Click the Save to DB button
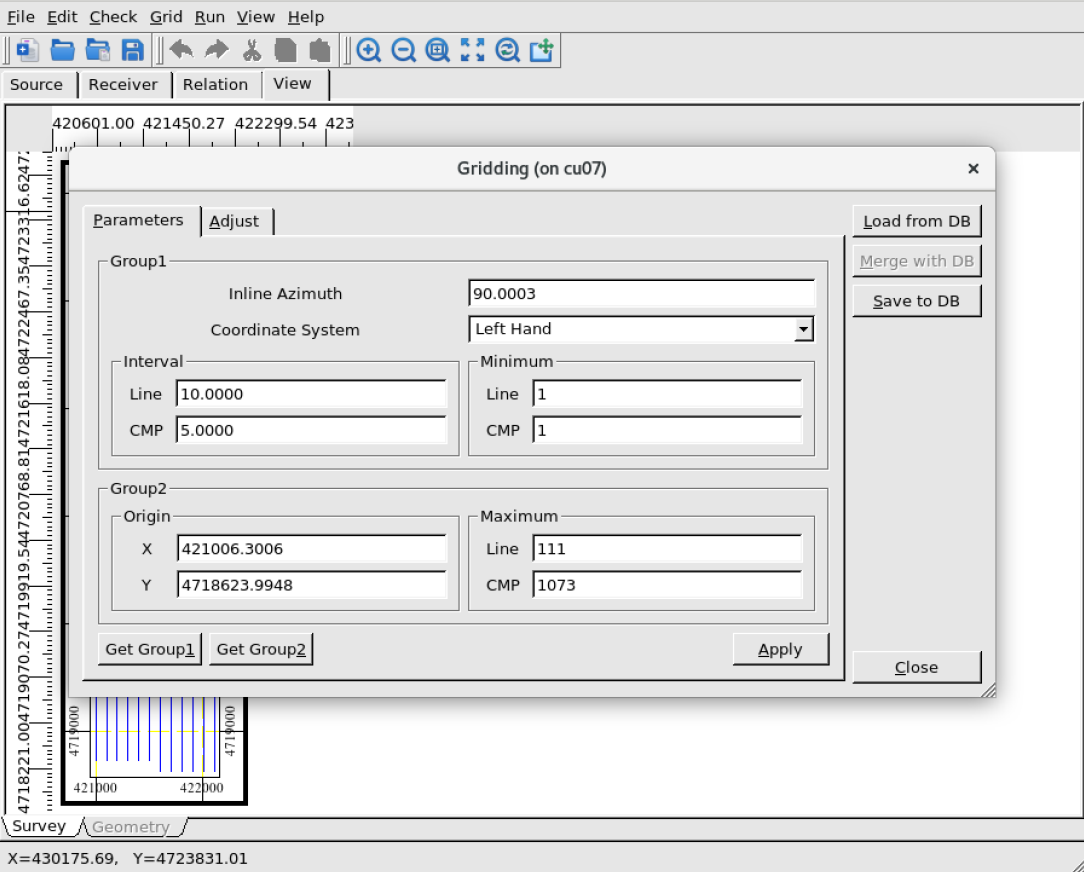This screenshot has width=1084, height=872. (x=916, y=301)
